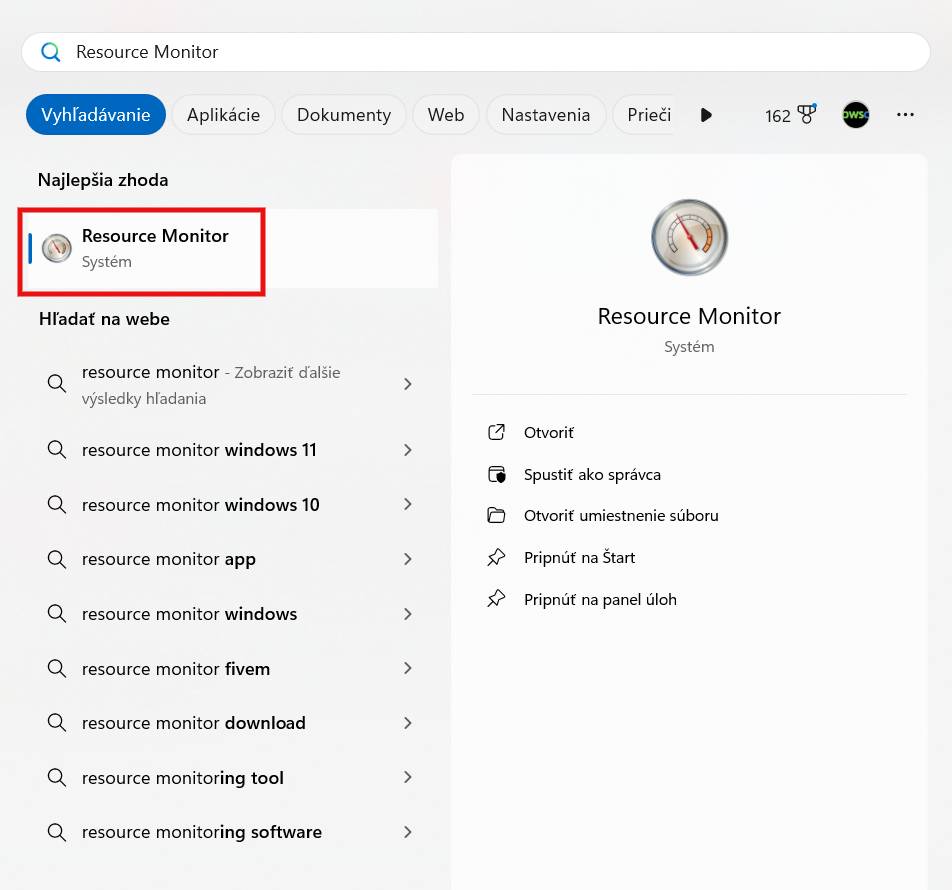Click the folder icon for file location
The height and width of the screenshot is (890, 952).
496,515
